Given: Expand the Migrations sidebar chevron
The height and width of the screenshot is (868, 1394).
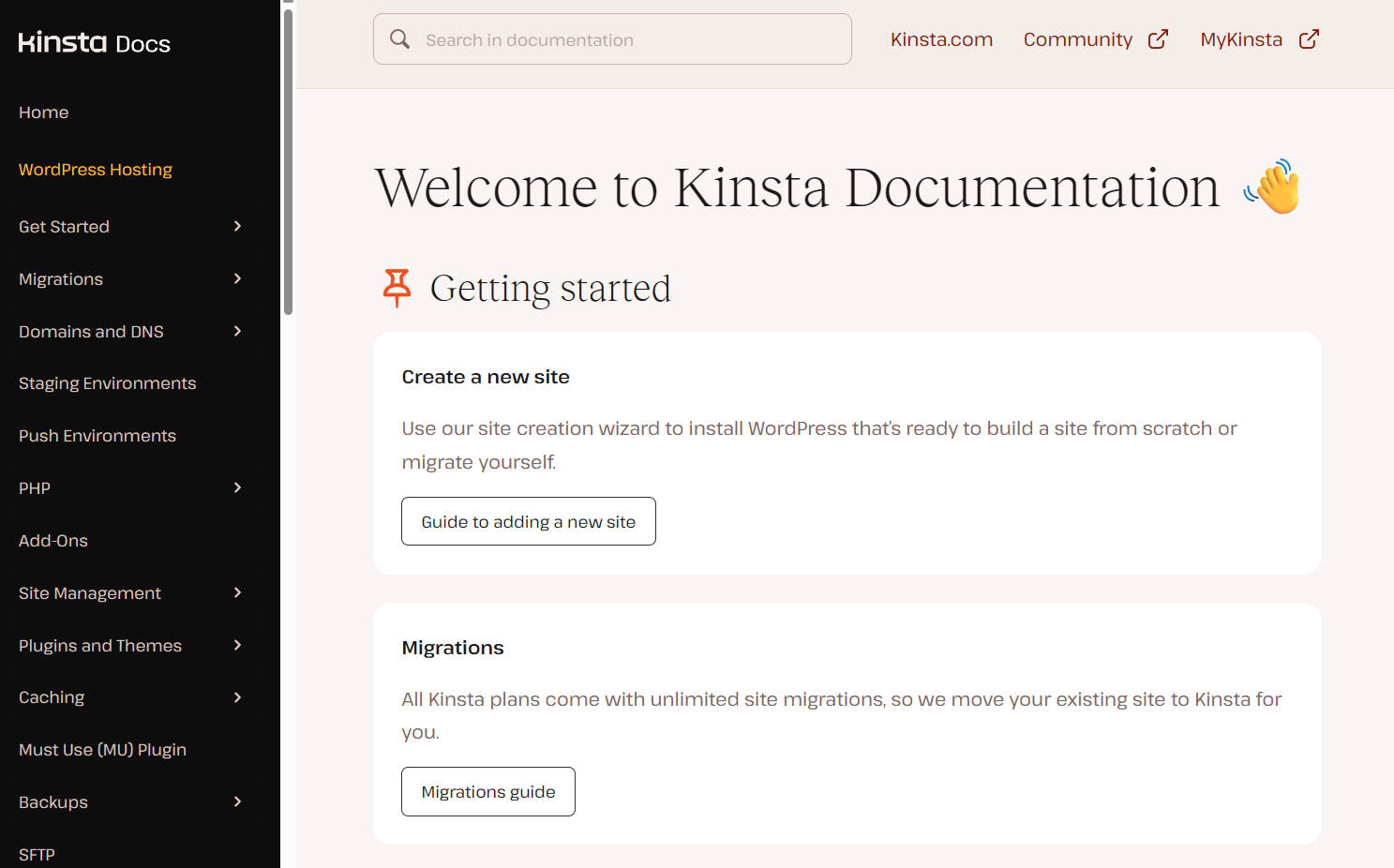Looking at the screenshot, I should click(237, 278).
